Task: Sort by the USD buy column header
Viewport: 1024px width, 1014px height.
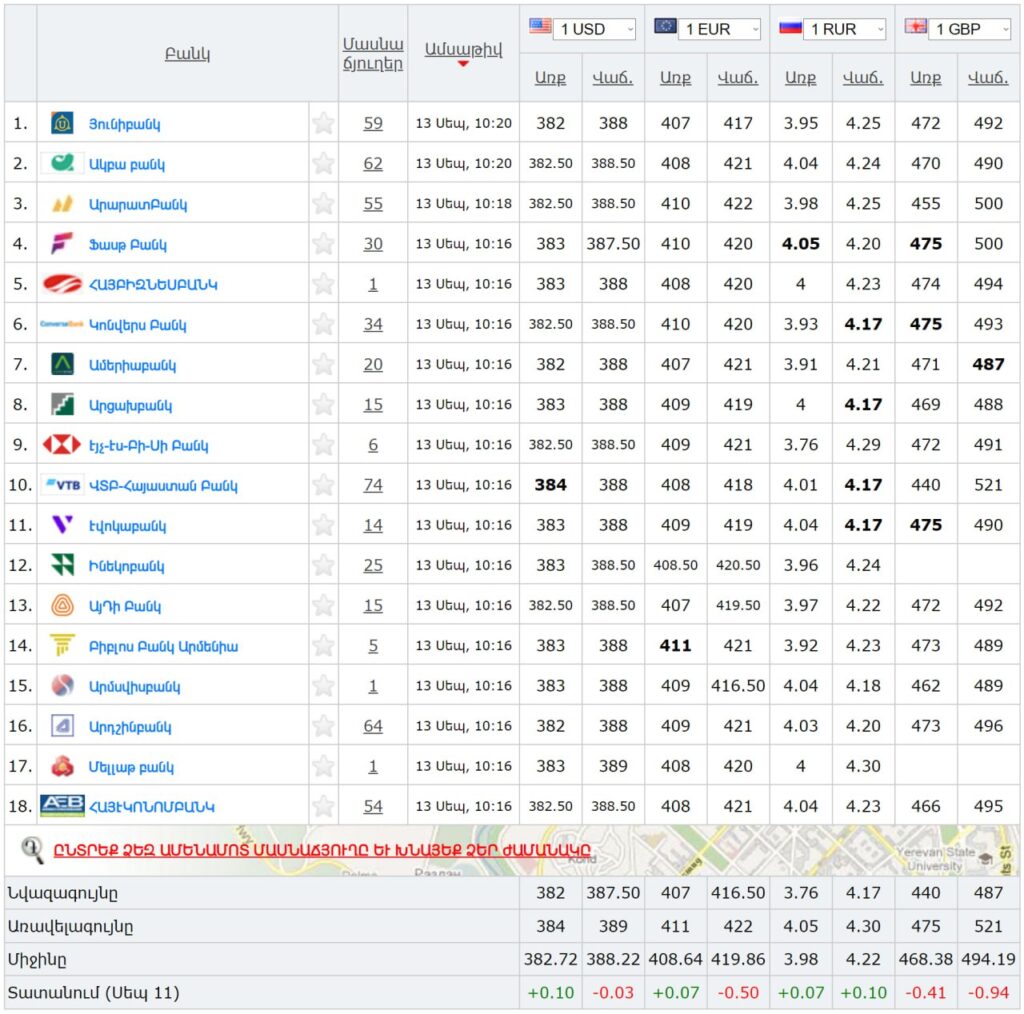Action: click(550, 79)
